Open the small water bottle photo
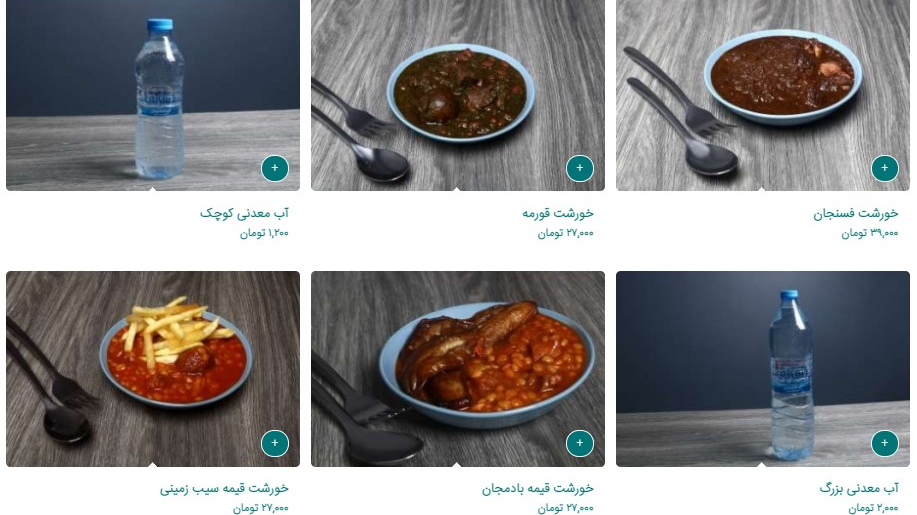 coord(153,95)
